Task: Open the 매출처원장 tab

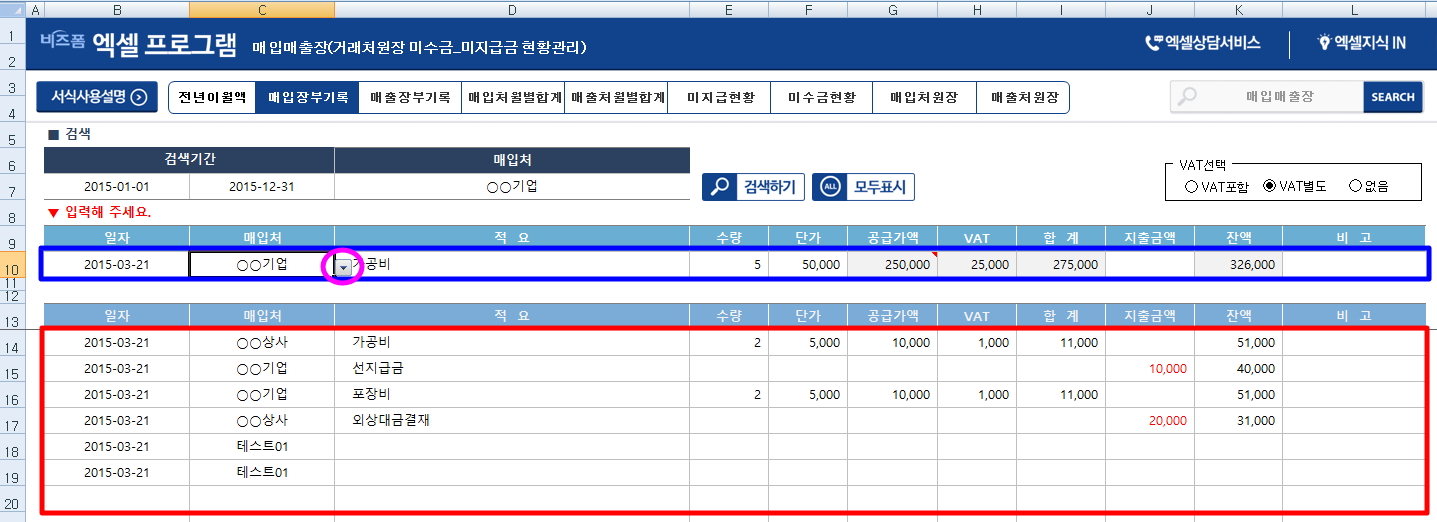Action: [x=1024, y=98]
